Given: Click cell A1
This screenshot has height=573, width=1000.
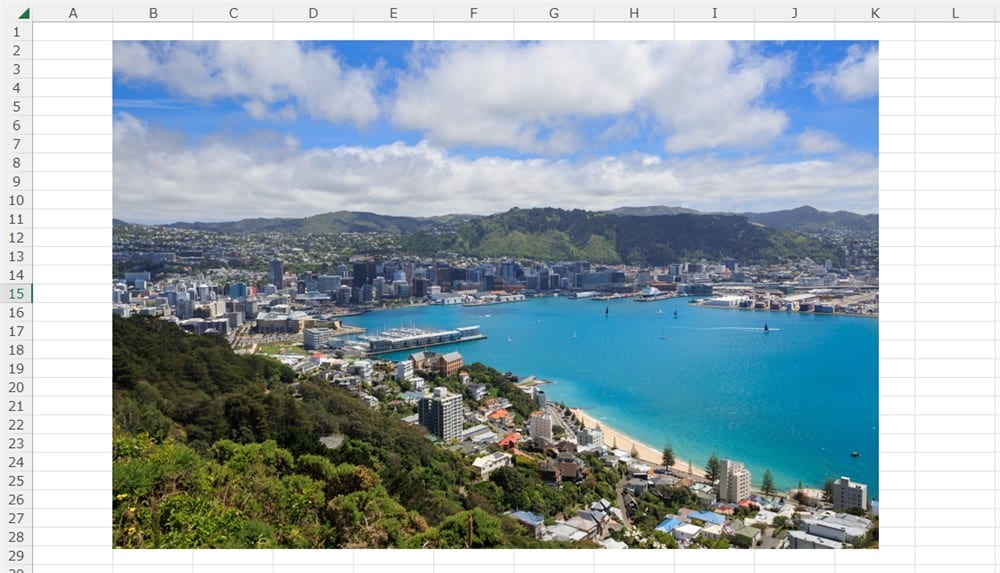Looking at the screenshot, I should coord(72,31).
